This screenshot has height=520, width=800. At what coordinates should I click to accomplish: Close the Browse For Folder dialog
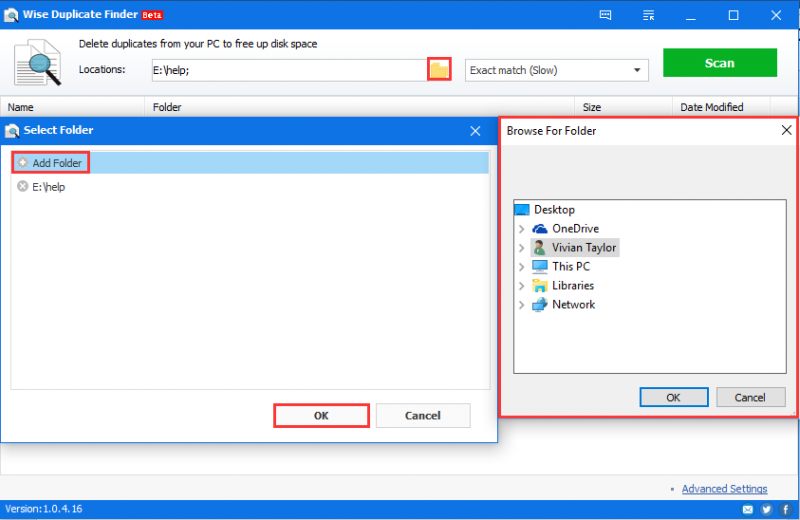[x=786, y=130]
